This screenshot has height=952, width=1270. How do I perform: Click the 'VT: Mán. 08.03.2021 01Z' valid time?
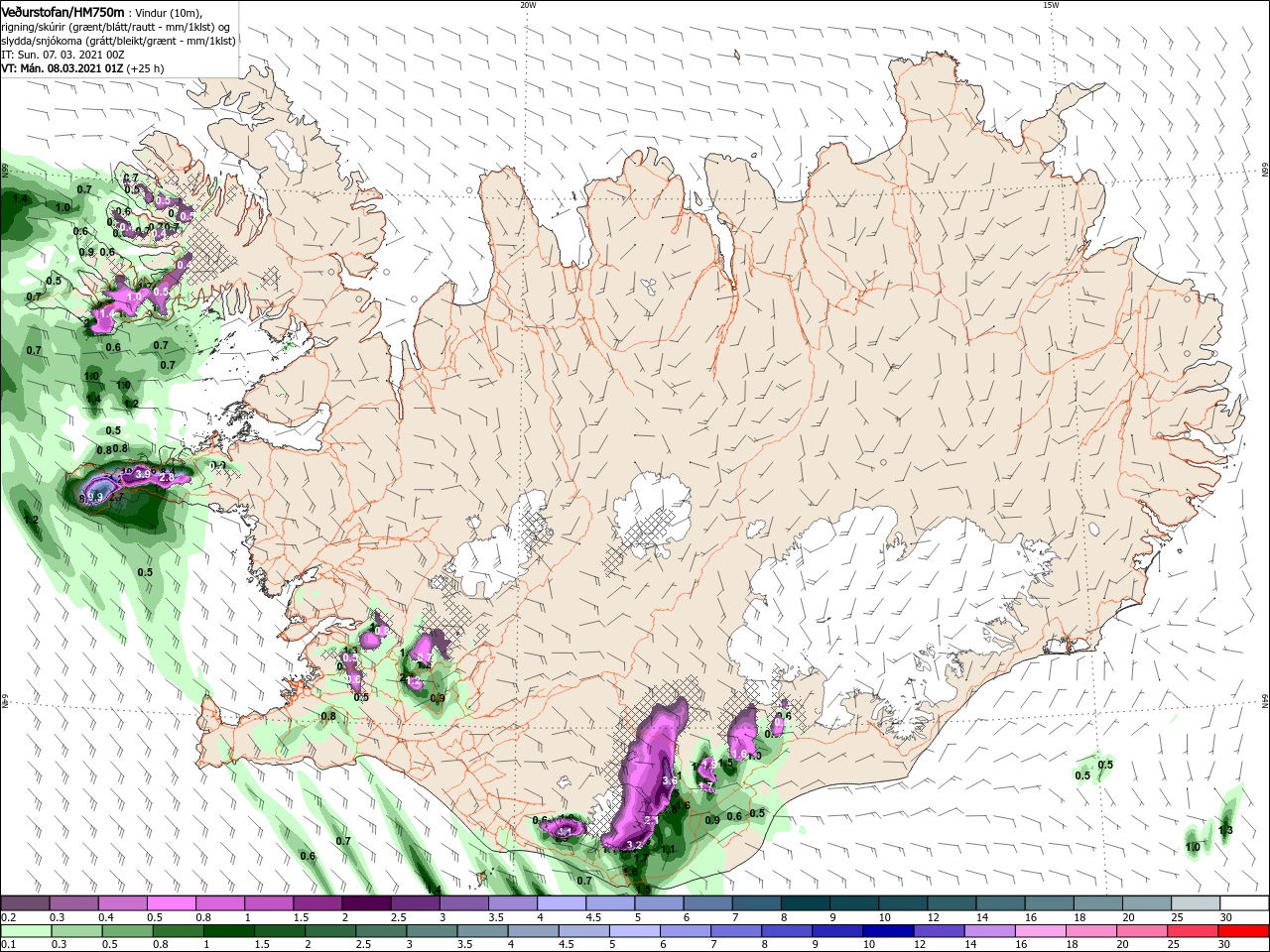62,68
